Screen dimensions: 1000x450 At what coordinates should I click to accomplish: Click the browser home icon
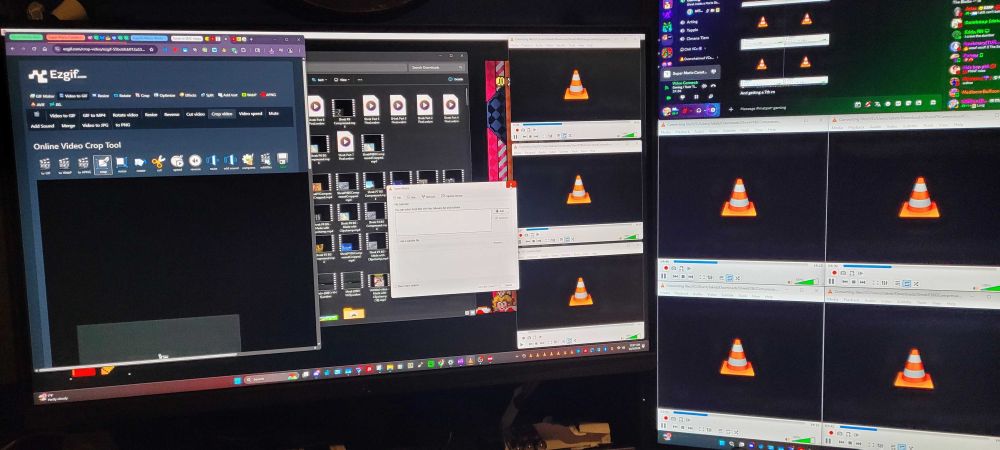[45, 48]
